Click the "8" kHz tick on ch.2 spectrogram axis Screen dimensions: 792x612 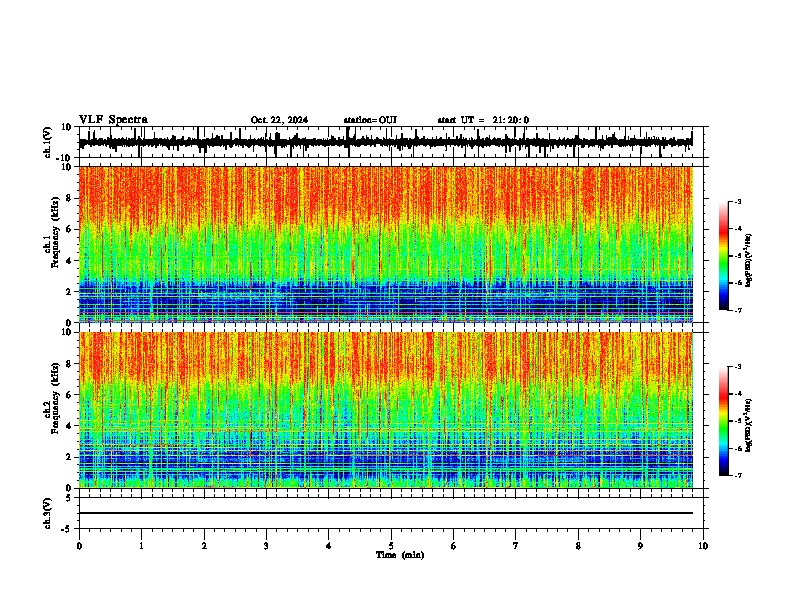pyautogui.click(x=69, y=364)
